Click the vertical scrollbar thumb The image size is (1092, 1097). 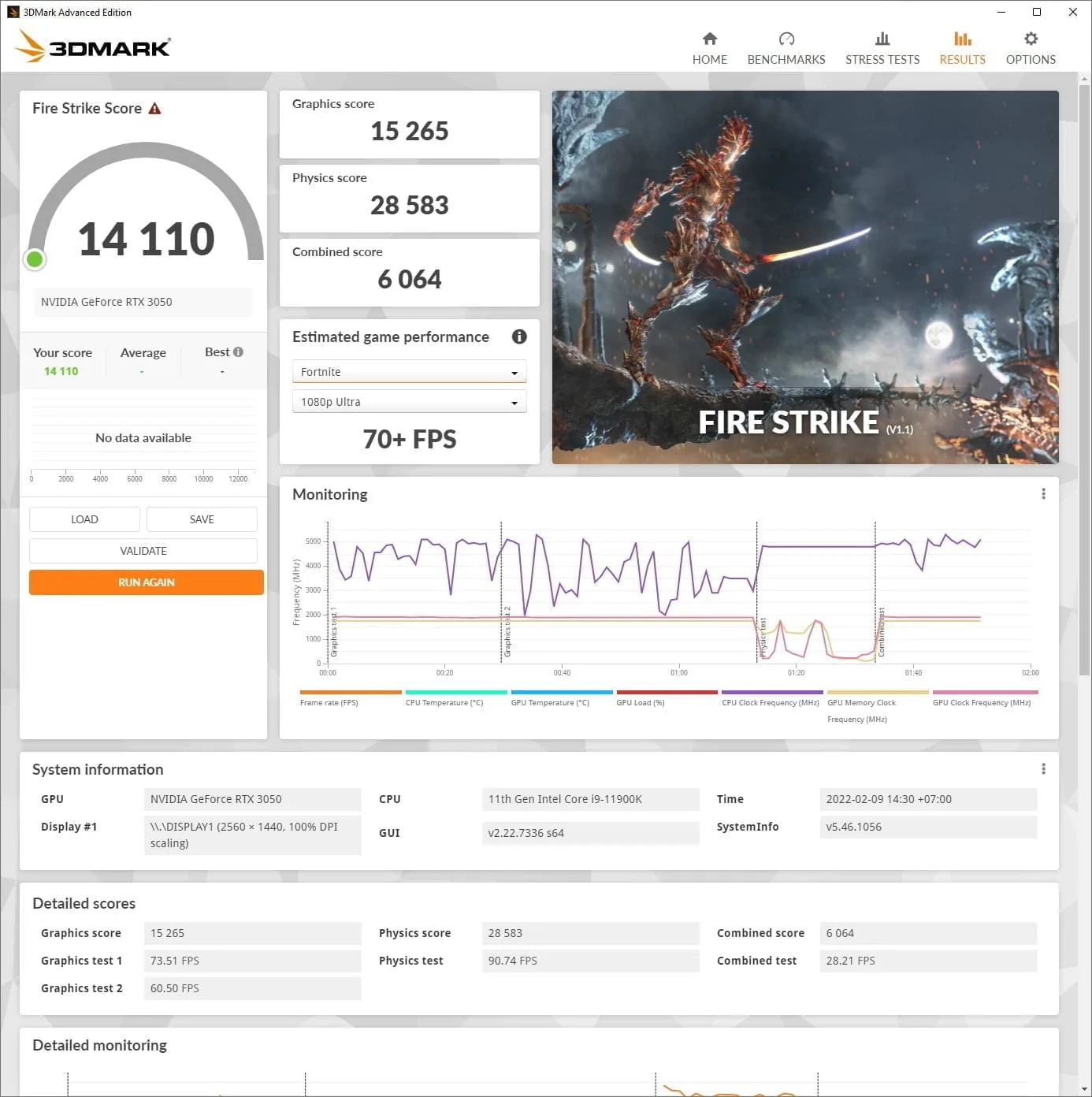[x=1084, y=378]
